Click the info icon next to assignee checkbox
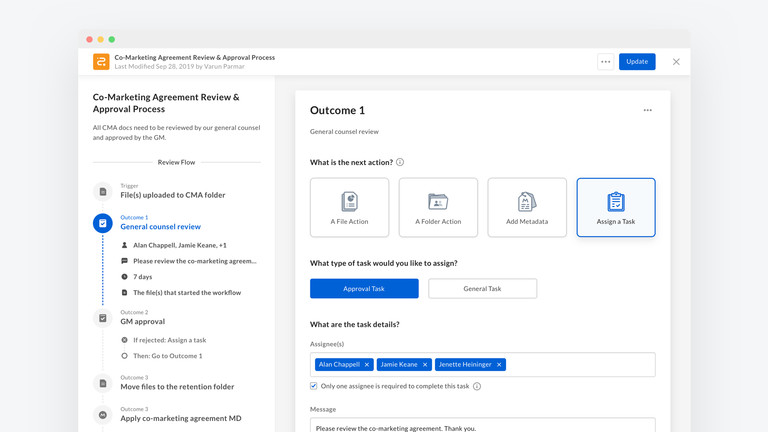 coord(477,386)
